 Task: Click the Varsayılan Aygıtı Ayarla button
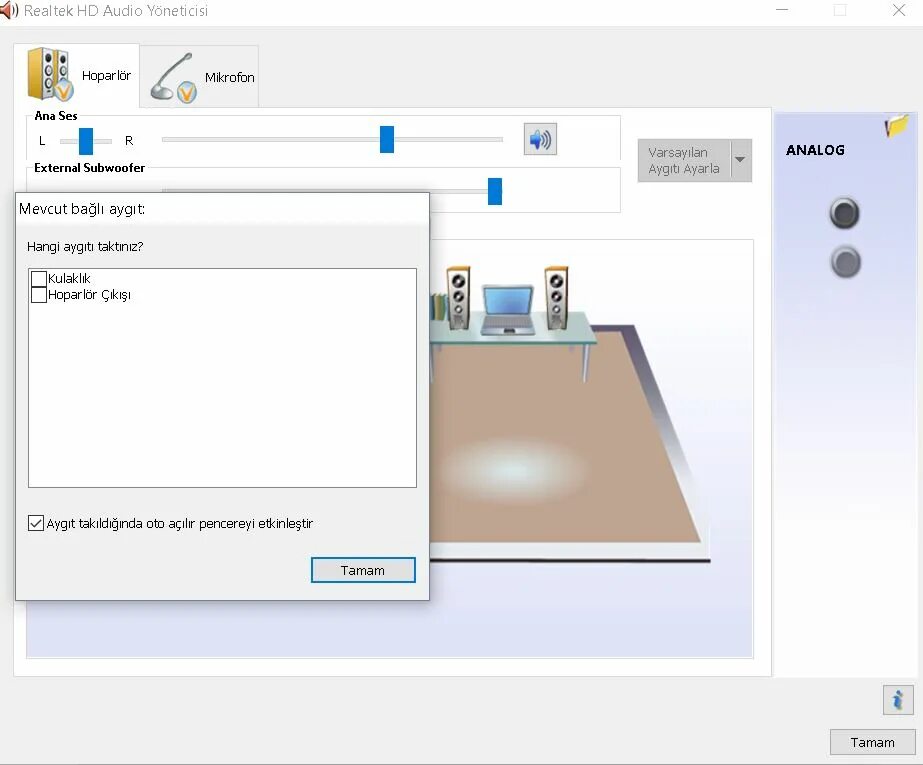click(684, 160)
